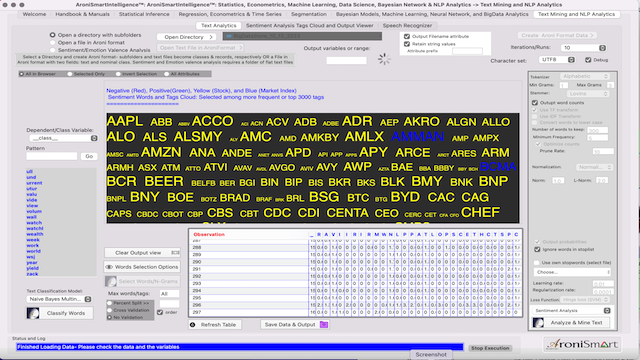Switch to Text Analytics subtab
Viewport: 640px width, 360px height.
(x=218, y=25)
